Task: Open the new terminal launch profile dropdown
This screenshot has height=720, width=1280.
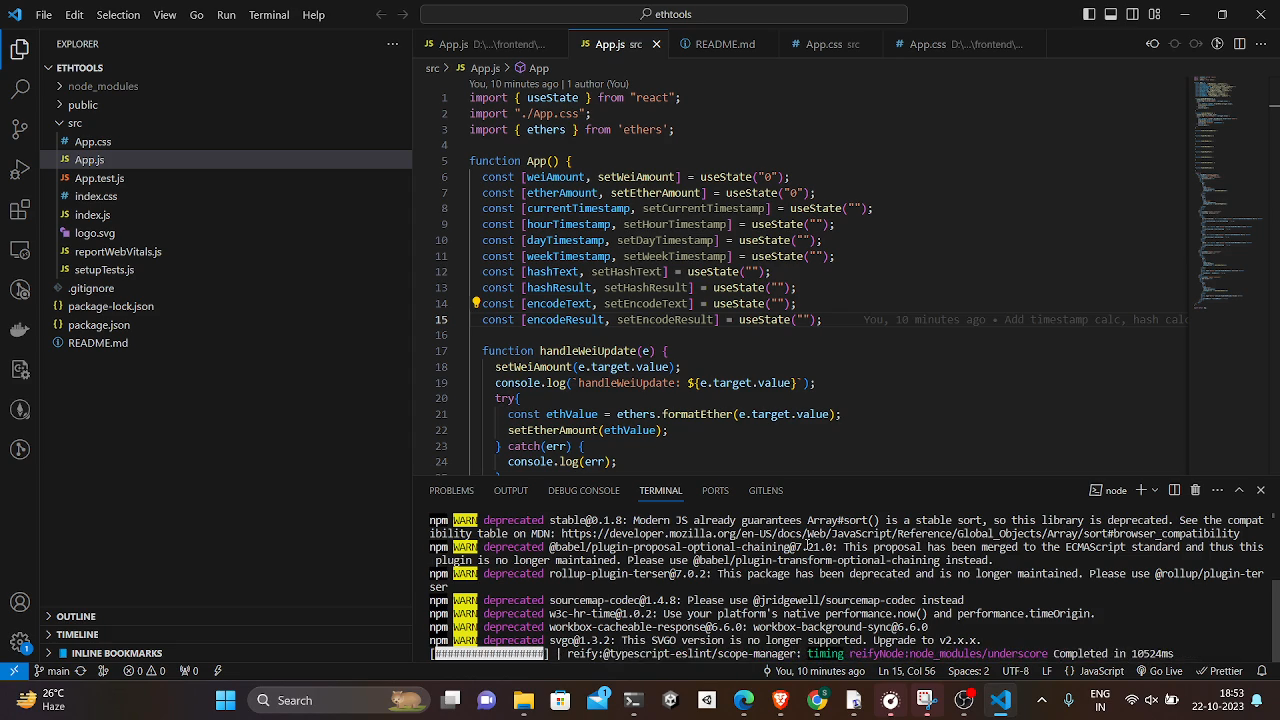Action: click(x=1155, y=490)
